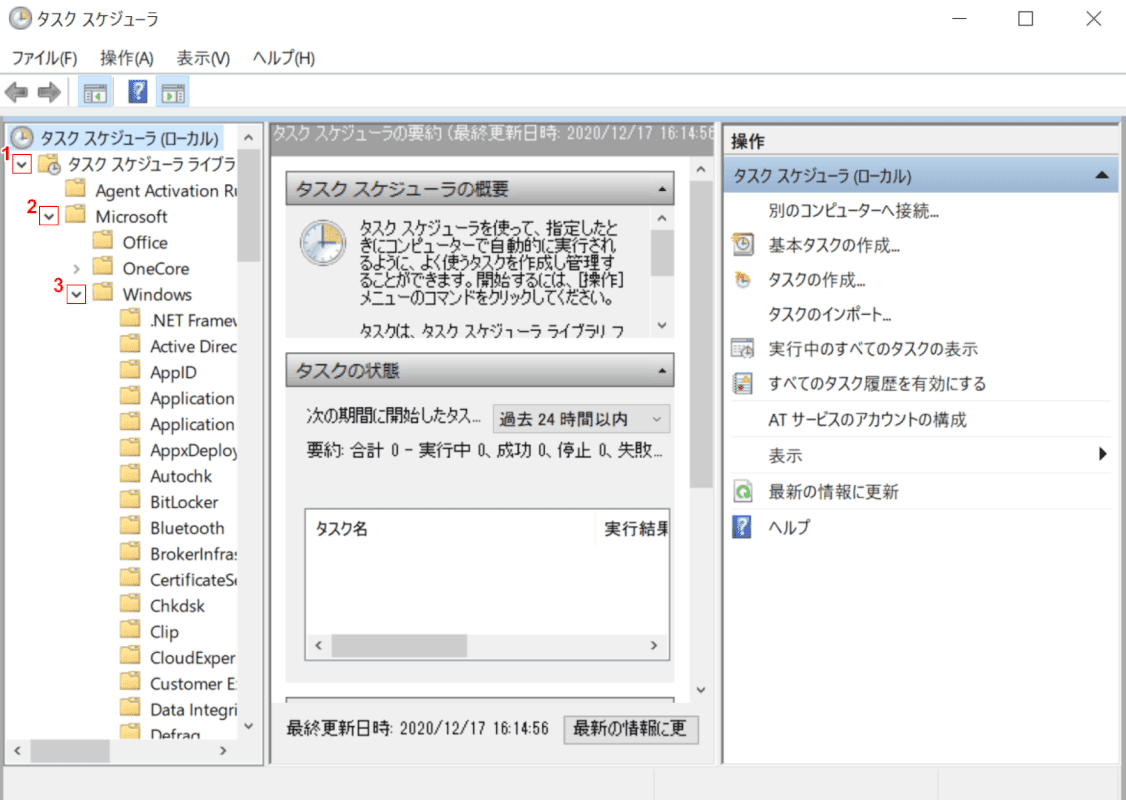Click the タスク スケジューラ ライブラリ folder icon

point(50,164)
